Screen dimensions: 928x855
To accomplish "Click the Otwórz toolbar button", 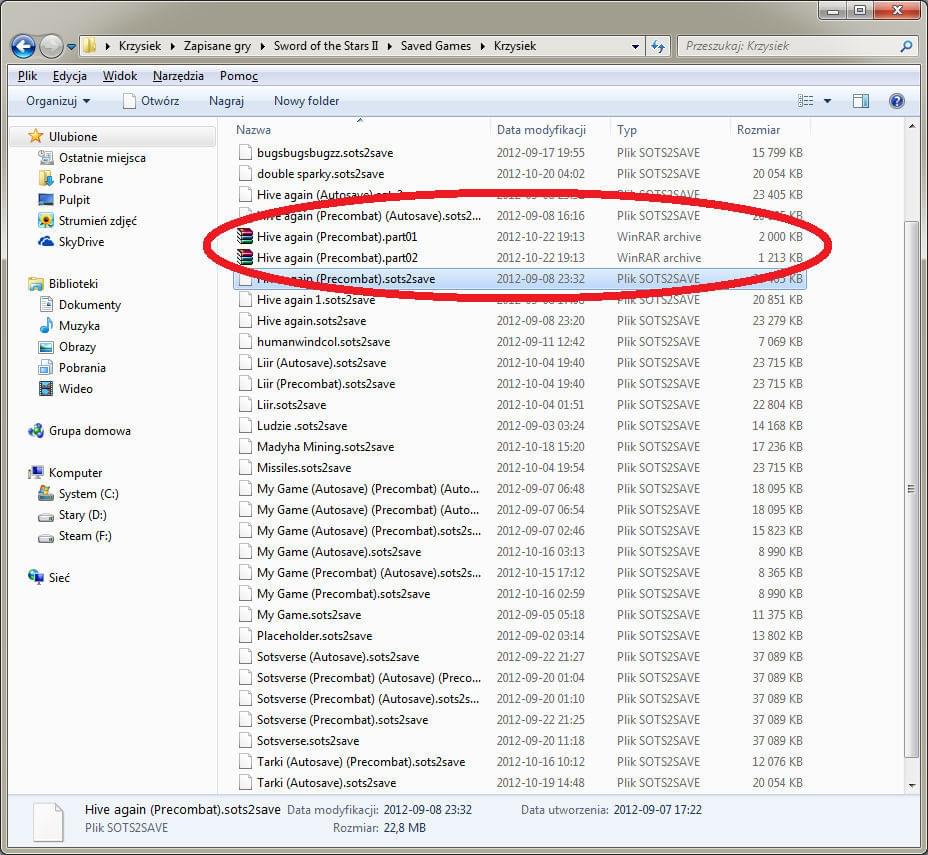I will [151, 101].
